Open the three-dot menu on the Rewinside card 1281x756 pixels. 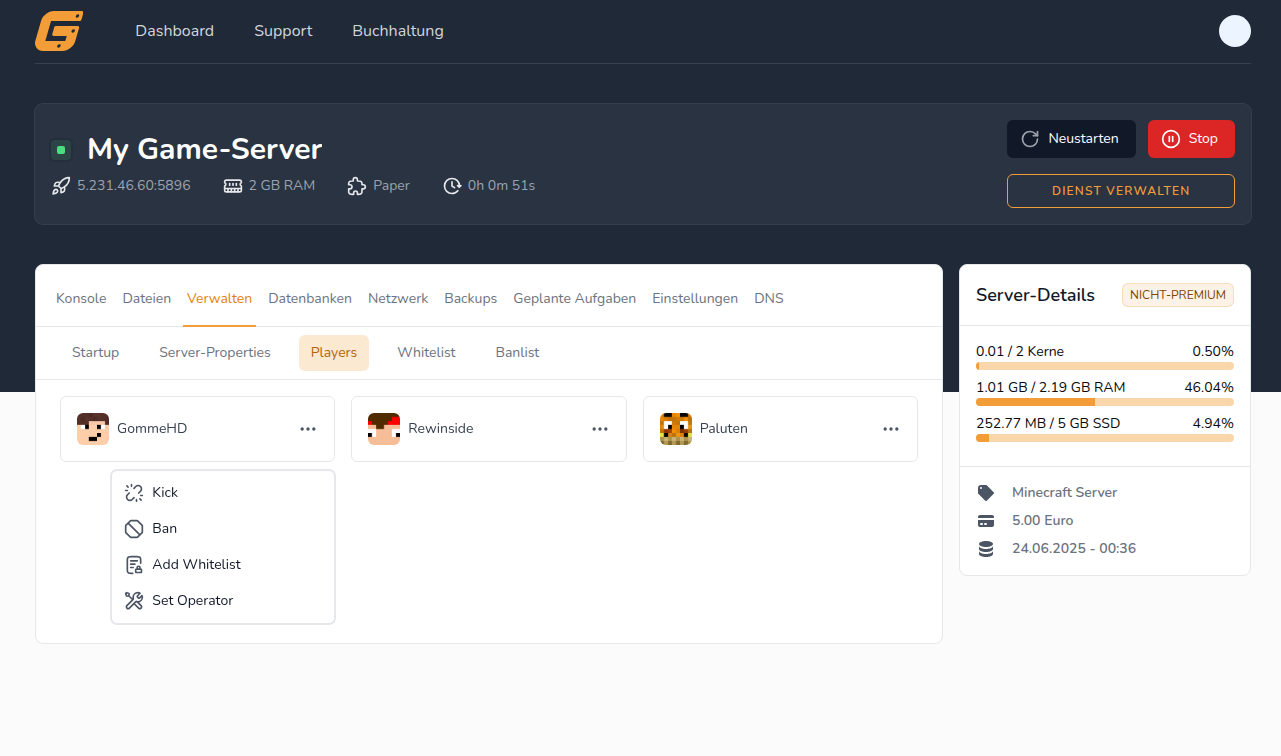(x=599, y=428)
